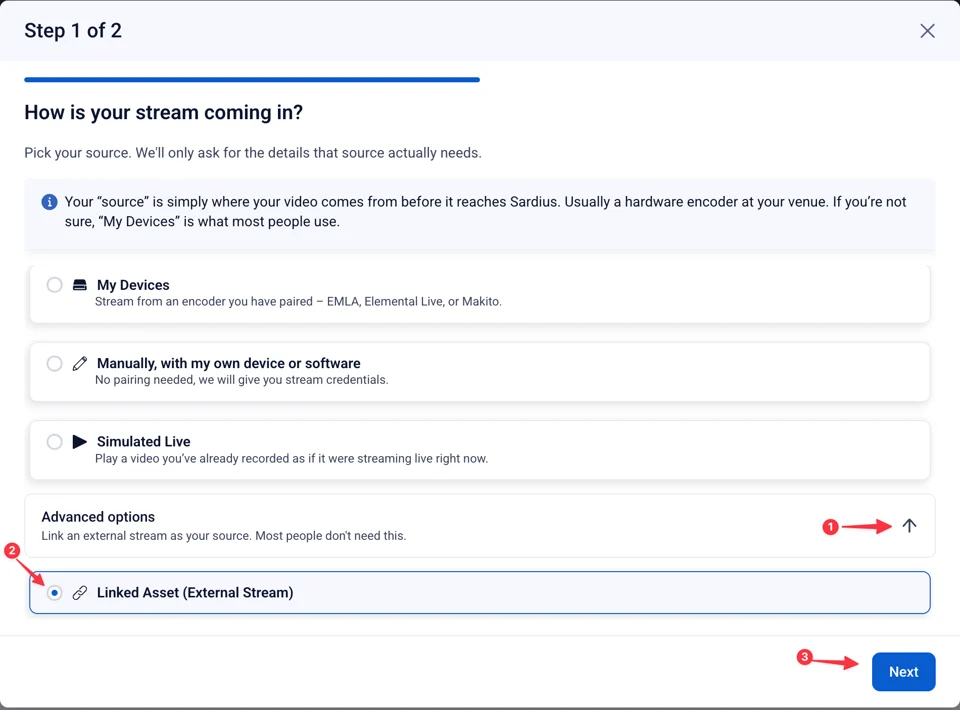Choose the Simulated Live radio option
This screenshot has height=710, width=960.
(54, 441)
